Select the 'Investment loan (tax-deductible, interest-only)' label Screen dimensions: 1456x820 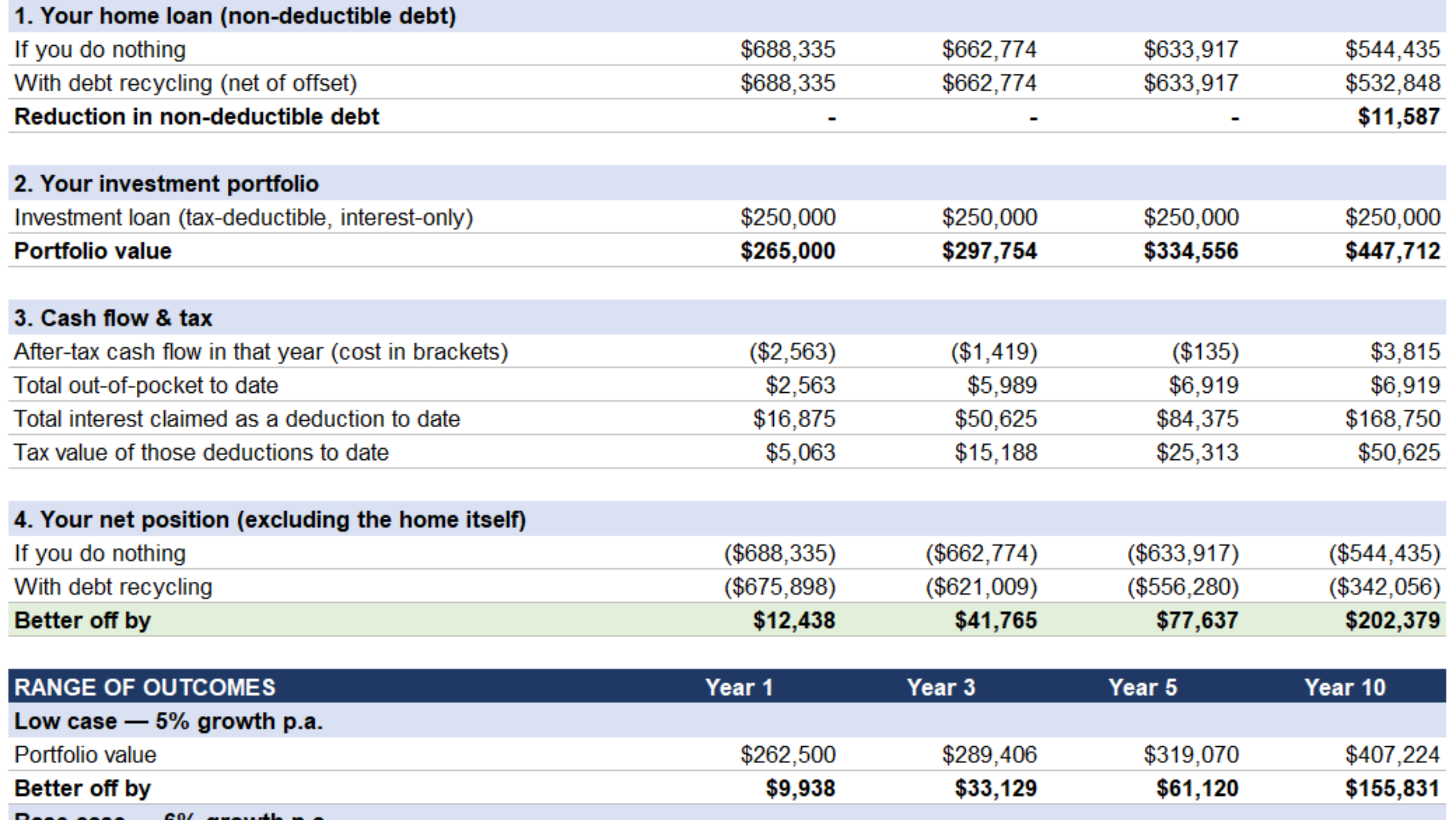click(244, 217)
